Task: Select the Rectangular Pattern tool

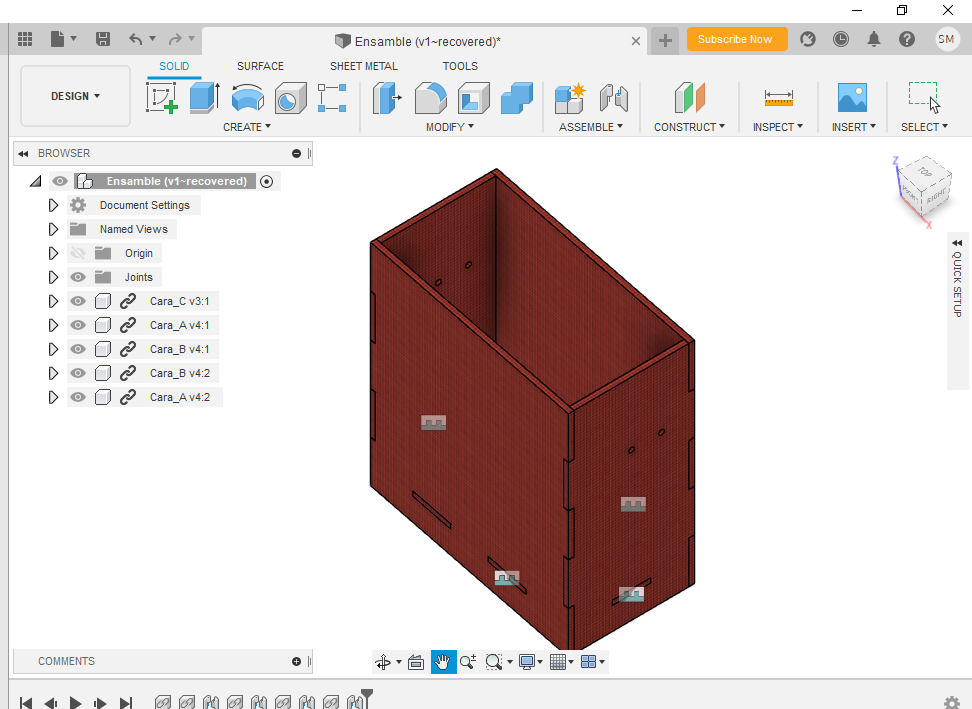Action: 332,98
